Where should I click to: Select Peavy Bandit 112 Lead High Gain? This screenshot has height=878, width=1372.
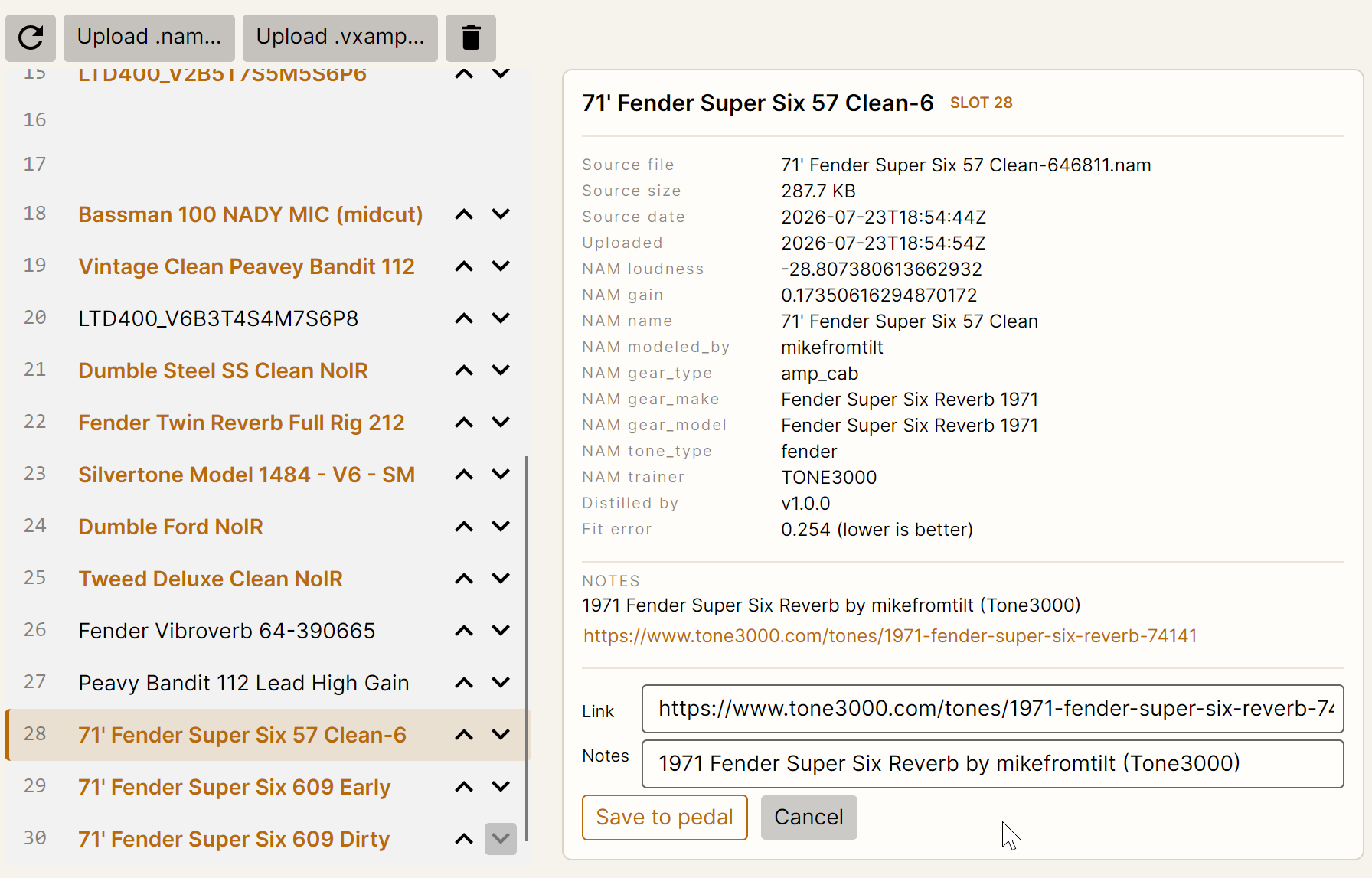point(243,683)
